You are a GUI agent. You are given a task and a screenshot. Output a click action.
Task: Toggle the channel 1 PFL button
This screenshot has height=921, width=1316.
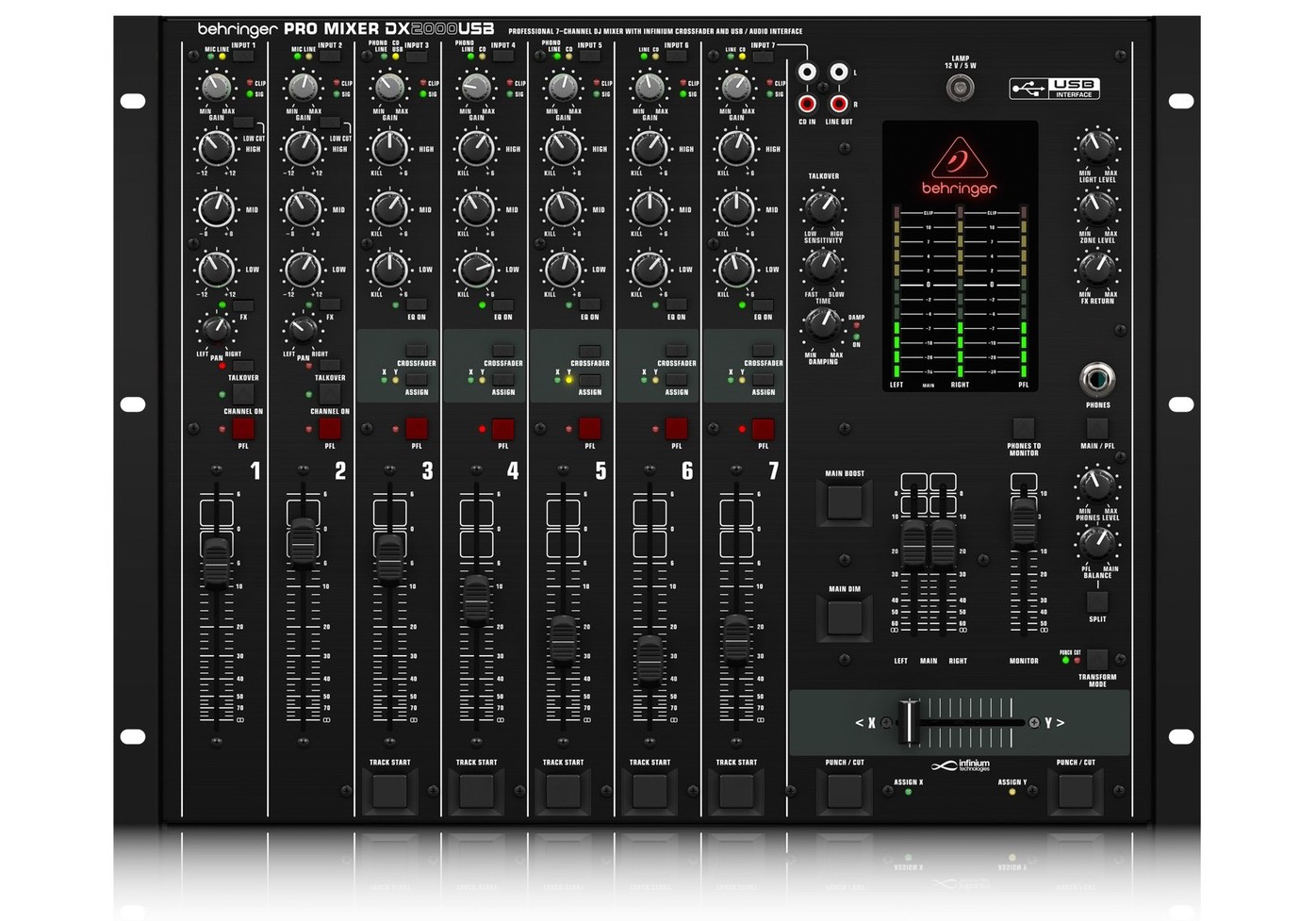pos(243,429)
